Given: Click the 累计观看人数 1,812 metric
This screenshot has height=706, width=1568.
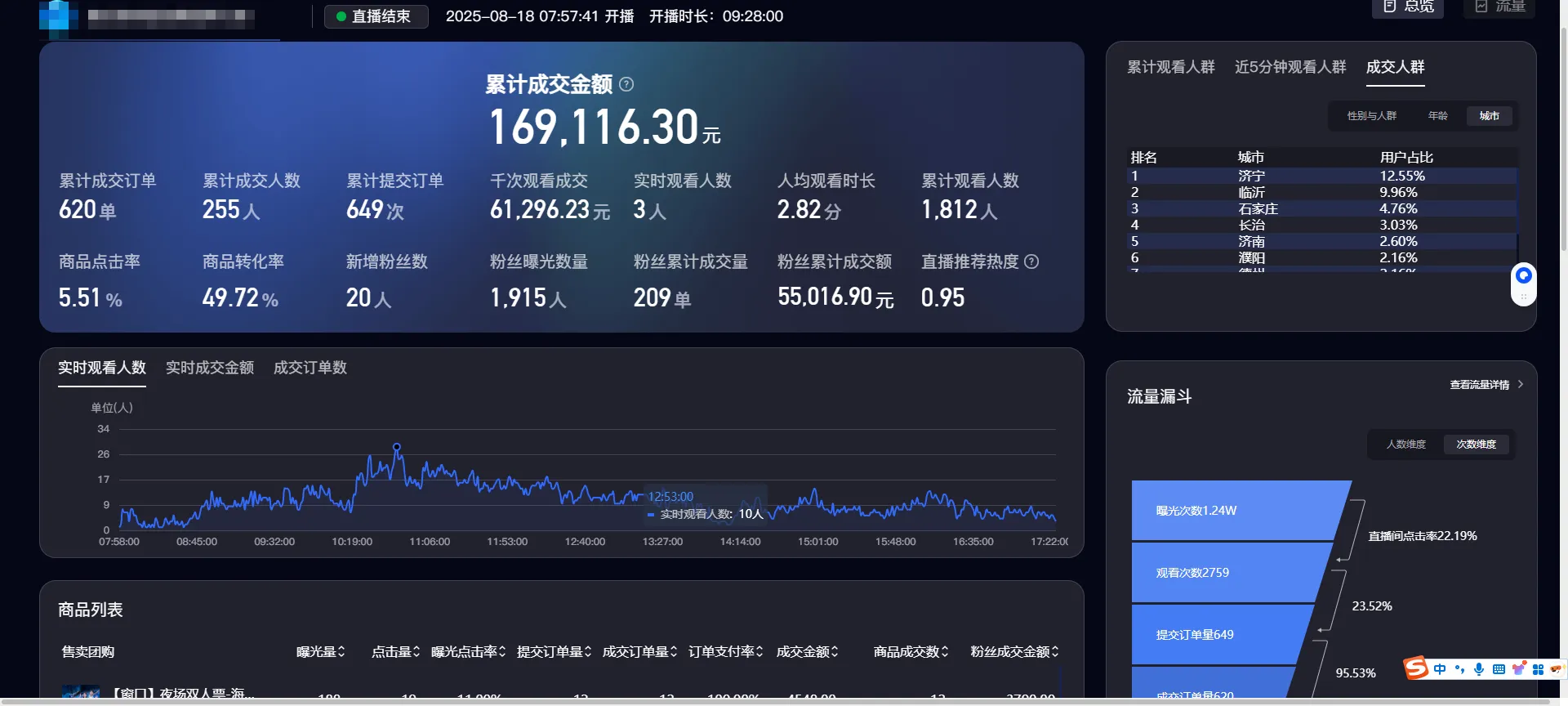Looking at the screenshot, I should pos(970,196).
